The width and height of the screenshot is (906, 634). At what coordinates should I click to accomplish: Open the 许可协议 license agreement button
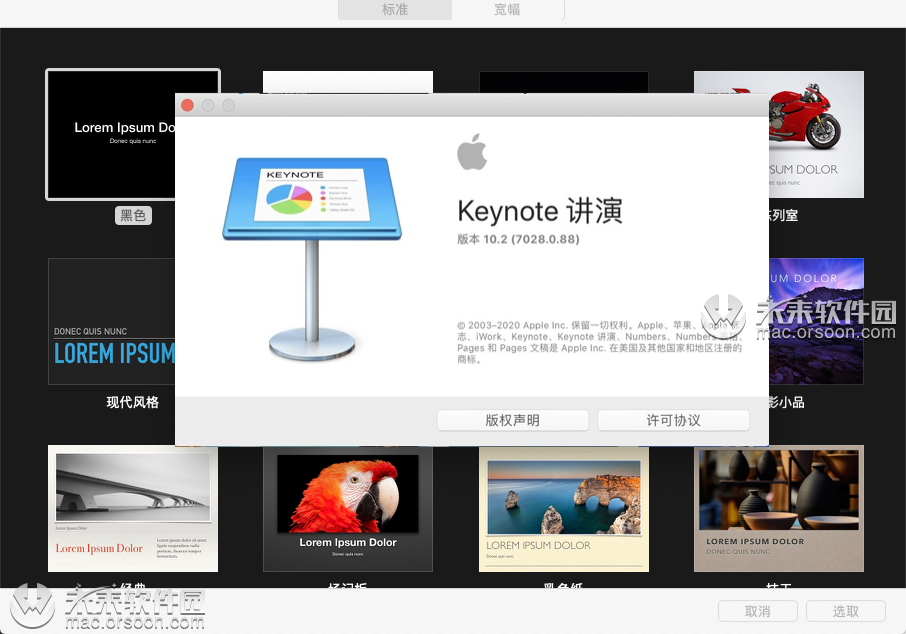click(x=673, y=420)
